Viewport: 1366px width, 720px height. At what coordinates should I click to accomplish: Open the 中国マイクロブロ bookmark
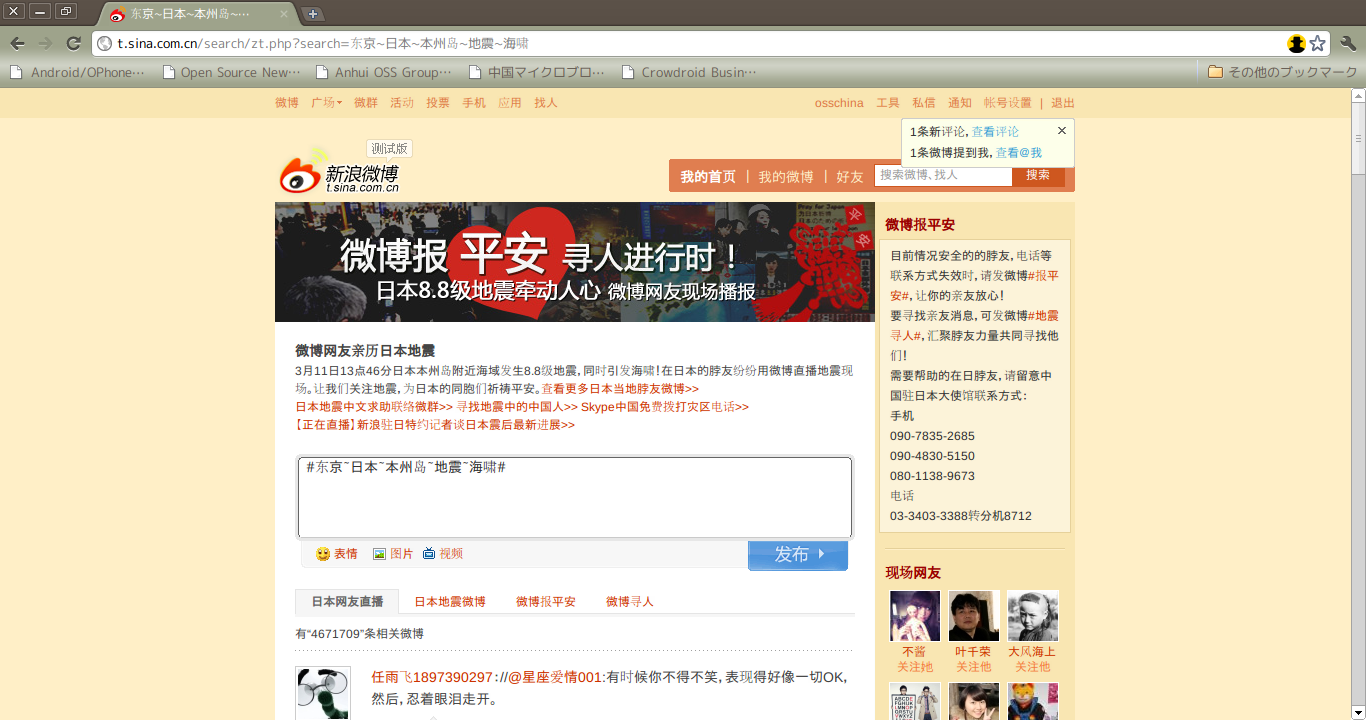[537, 72]
